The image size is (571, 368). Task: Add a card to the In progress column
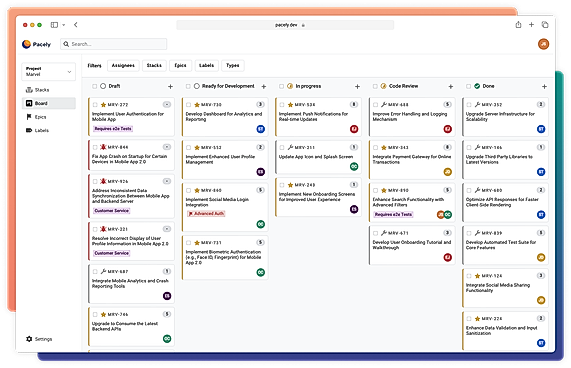point(357,87)
